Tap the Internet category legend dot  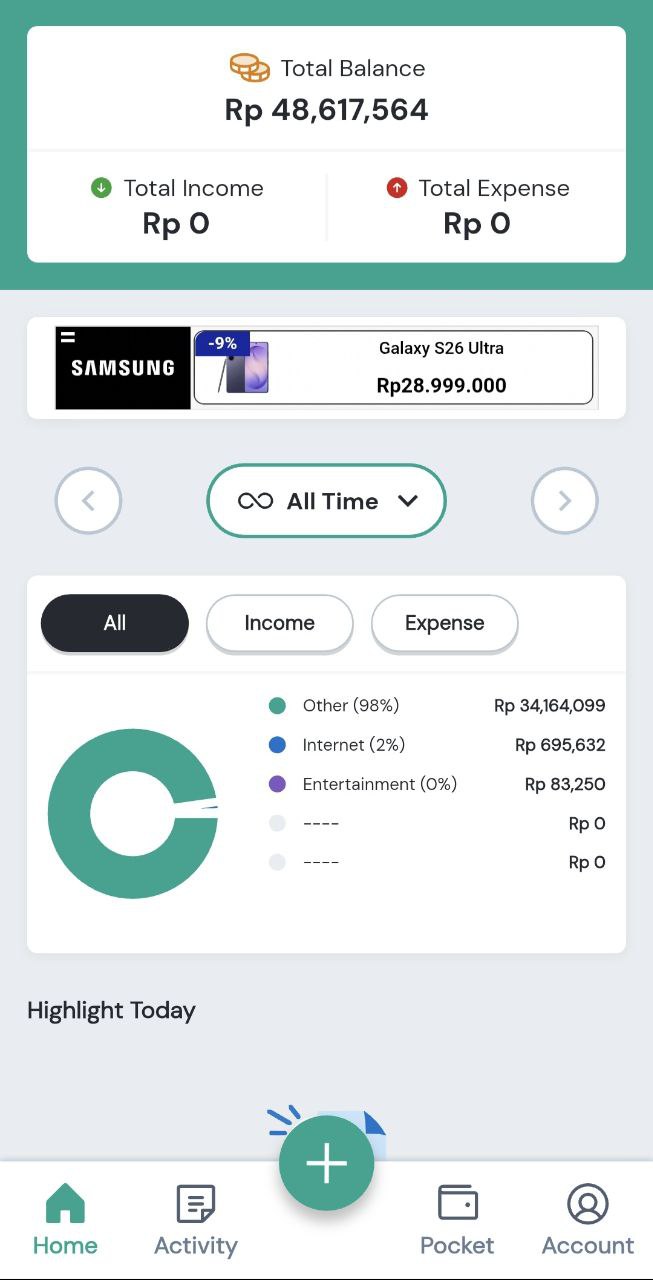pyautogui.click(x=277, y=744)
